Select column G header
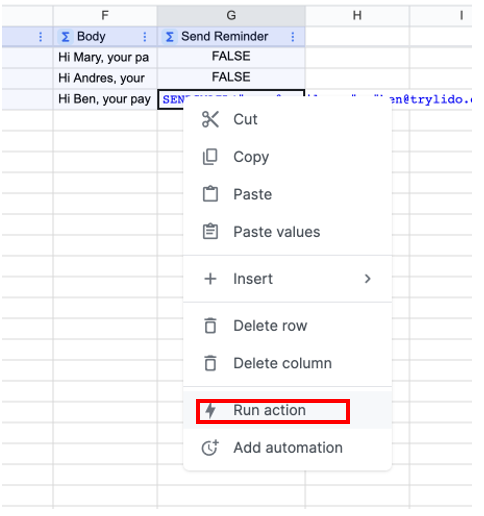The height and width of the screenshot is (516, 484). coord(231,15)
